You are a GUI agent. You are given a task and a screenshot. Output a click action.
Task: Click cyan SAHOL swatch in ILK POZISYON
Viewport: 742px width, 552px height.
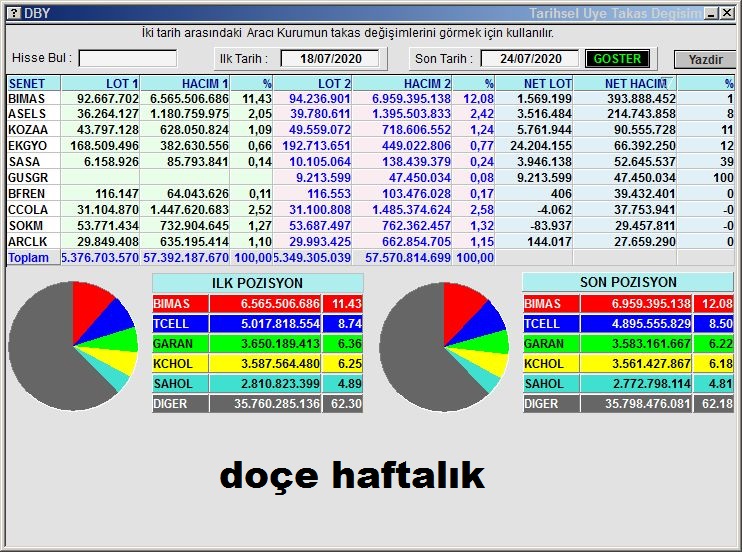click(180, 384)
